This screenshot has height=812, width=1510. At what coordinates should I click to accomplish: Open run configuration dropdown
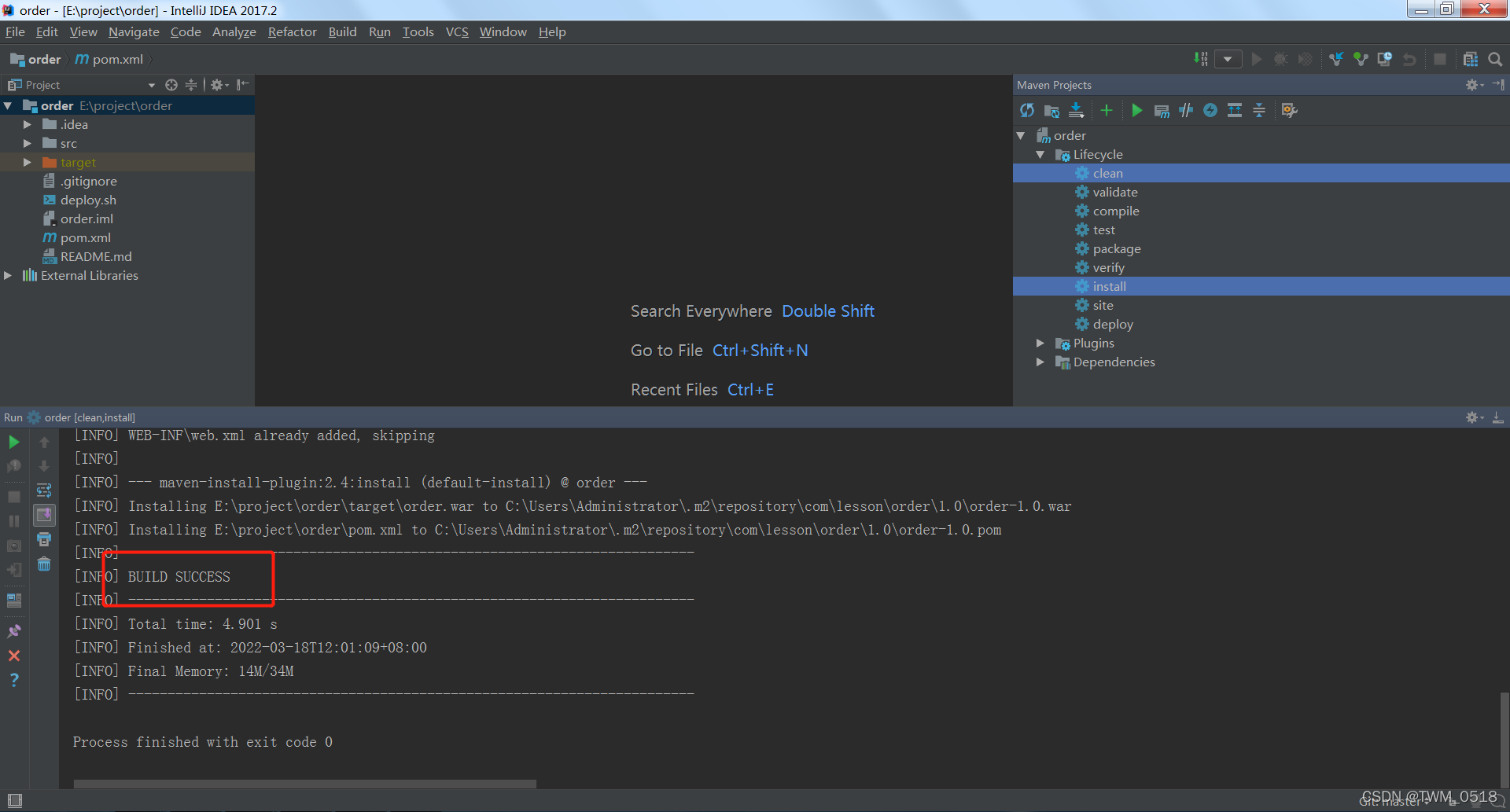tap(1228, 59)
